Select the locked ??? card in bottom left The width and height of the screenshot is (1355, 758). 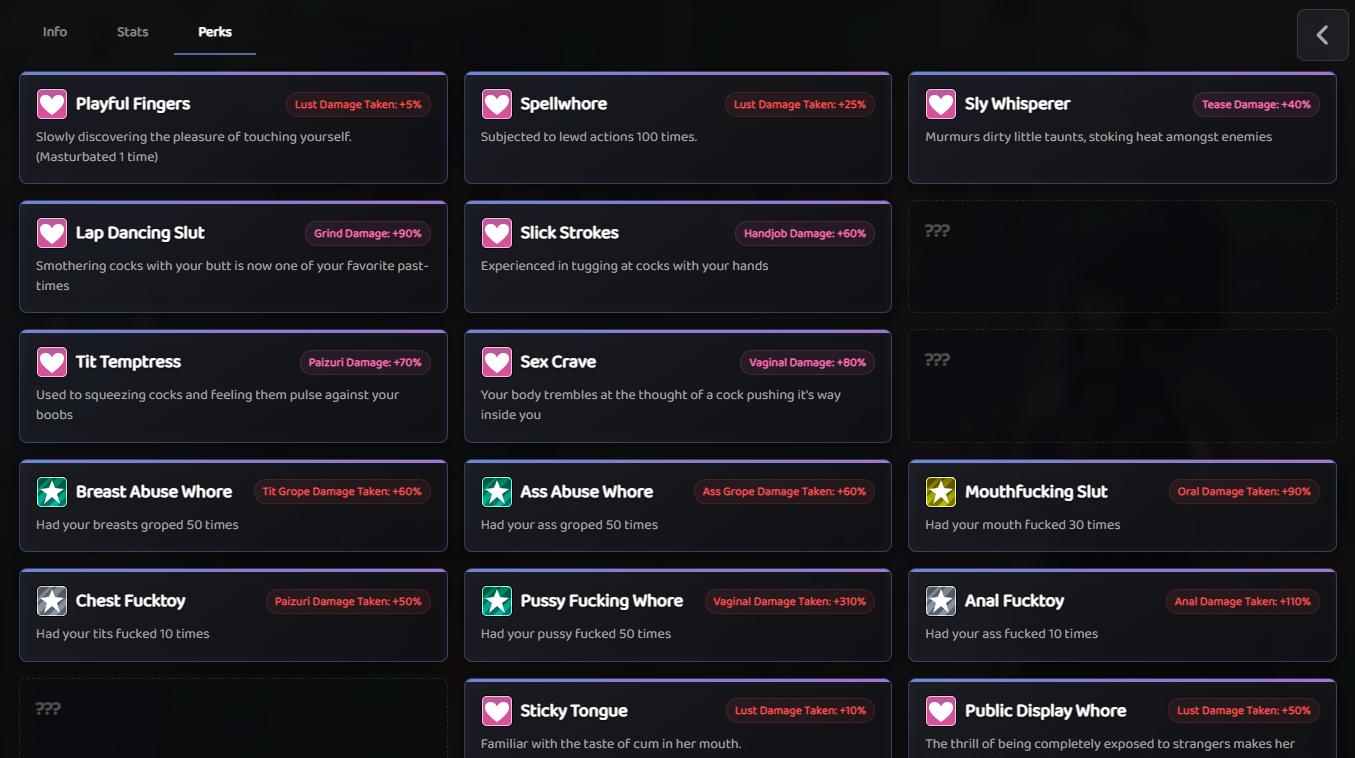(233, 718)
